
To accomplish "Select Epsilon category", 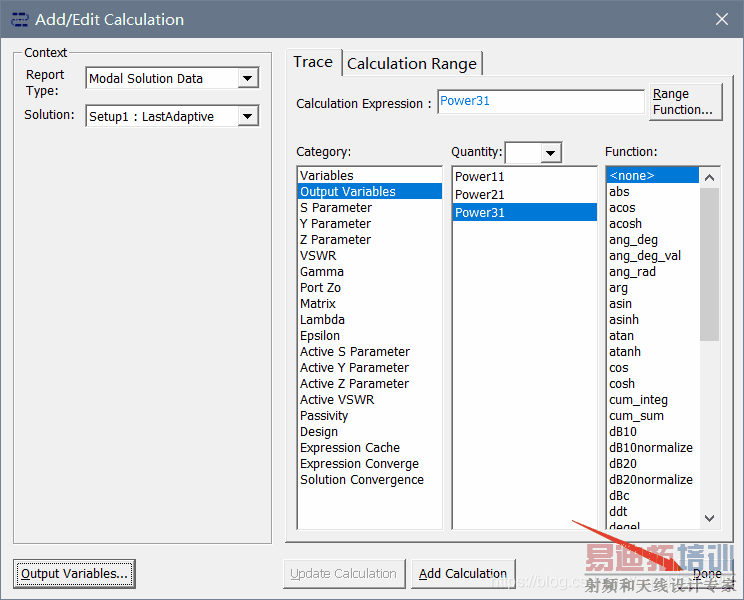I will [370, 336].
